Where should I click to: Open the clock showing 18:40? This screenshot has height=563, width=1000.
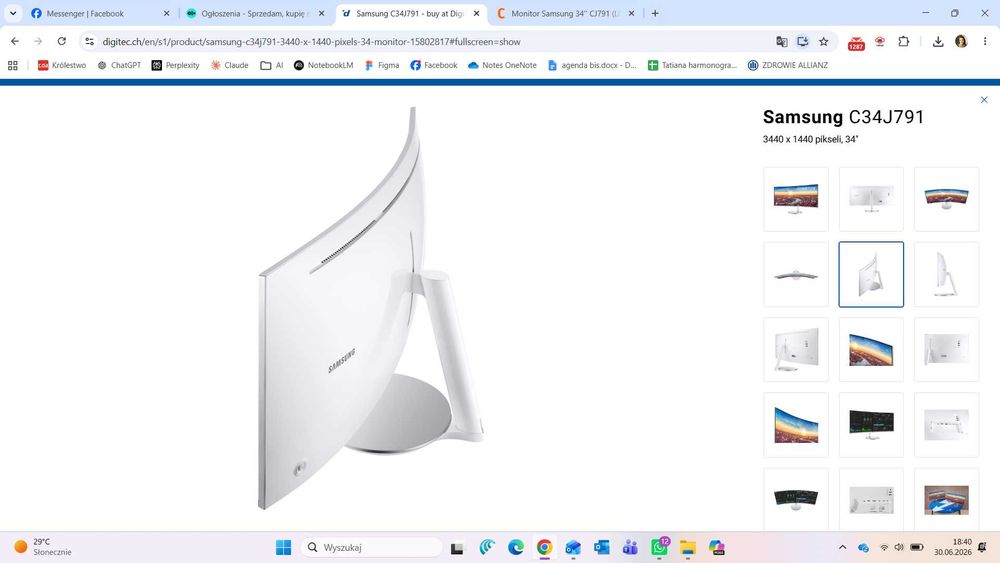click(x=953, y=547)
